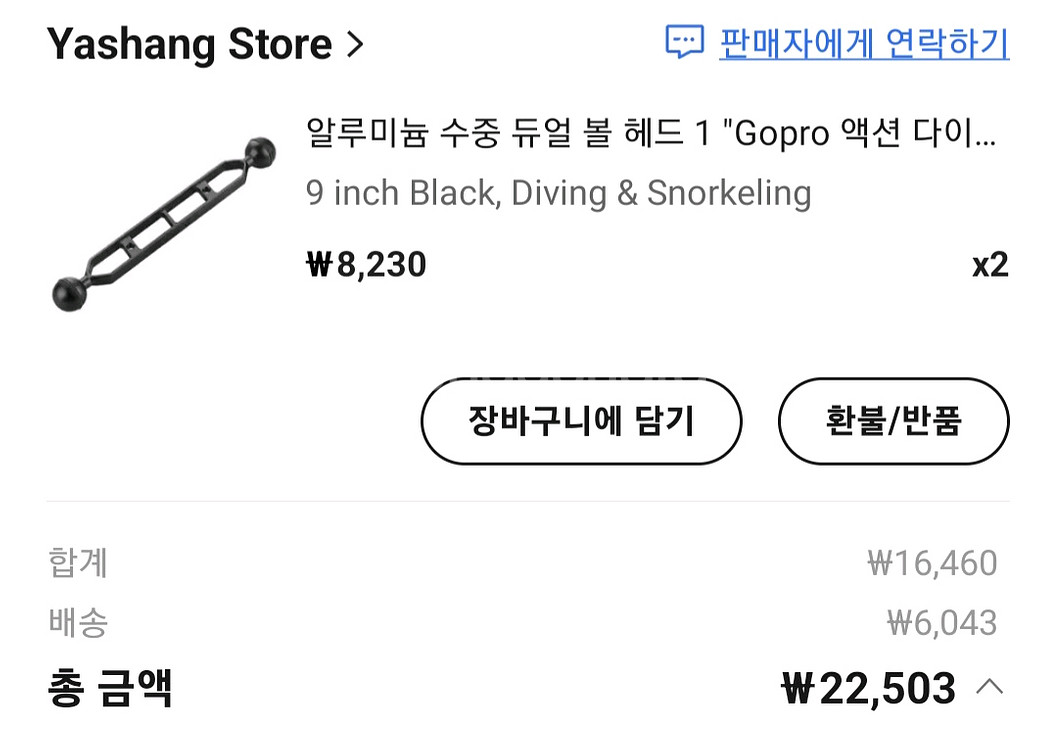1057x750 pixels.
Task: Click the ₩22,503 total amount
Action: click(x=868, y=688)
